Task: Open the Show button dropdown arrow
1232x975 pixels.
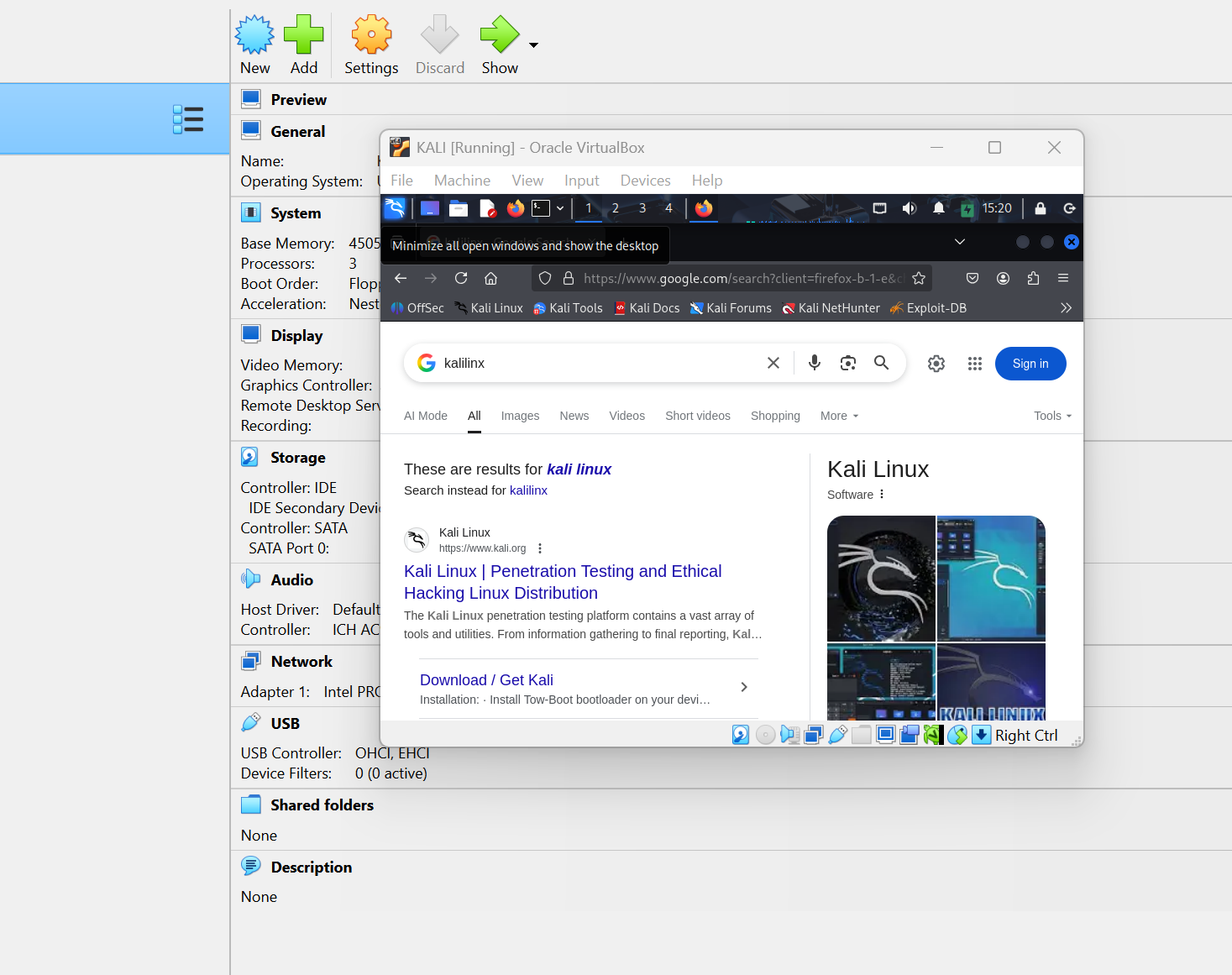Action: click(533, 45)
